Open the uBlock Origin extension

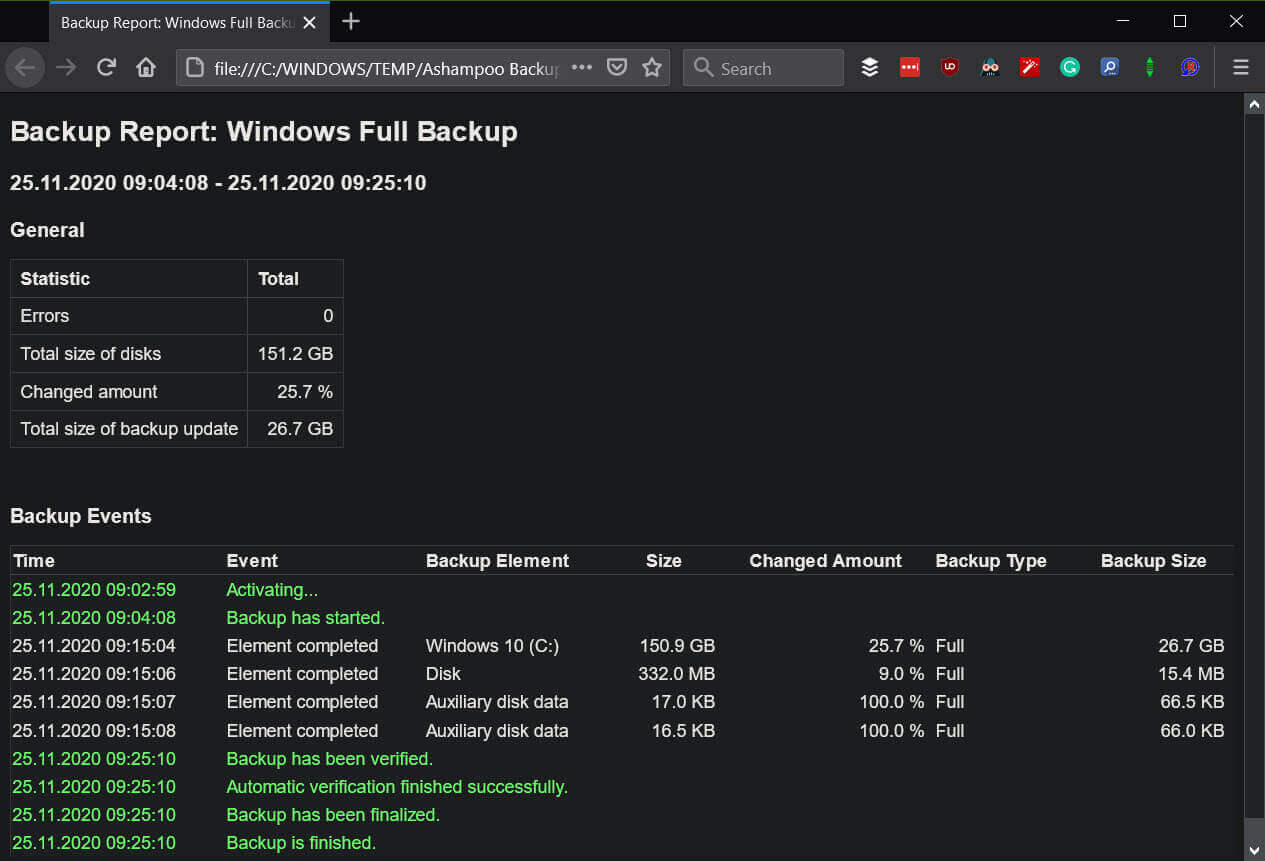pos(950,67)
